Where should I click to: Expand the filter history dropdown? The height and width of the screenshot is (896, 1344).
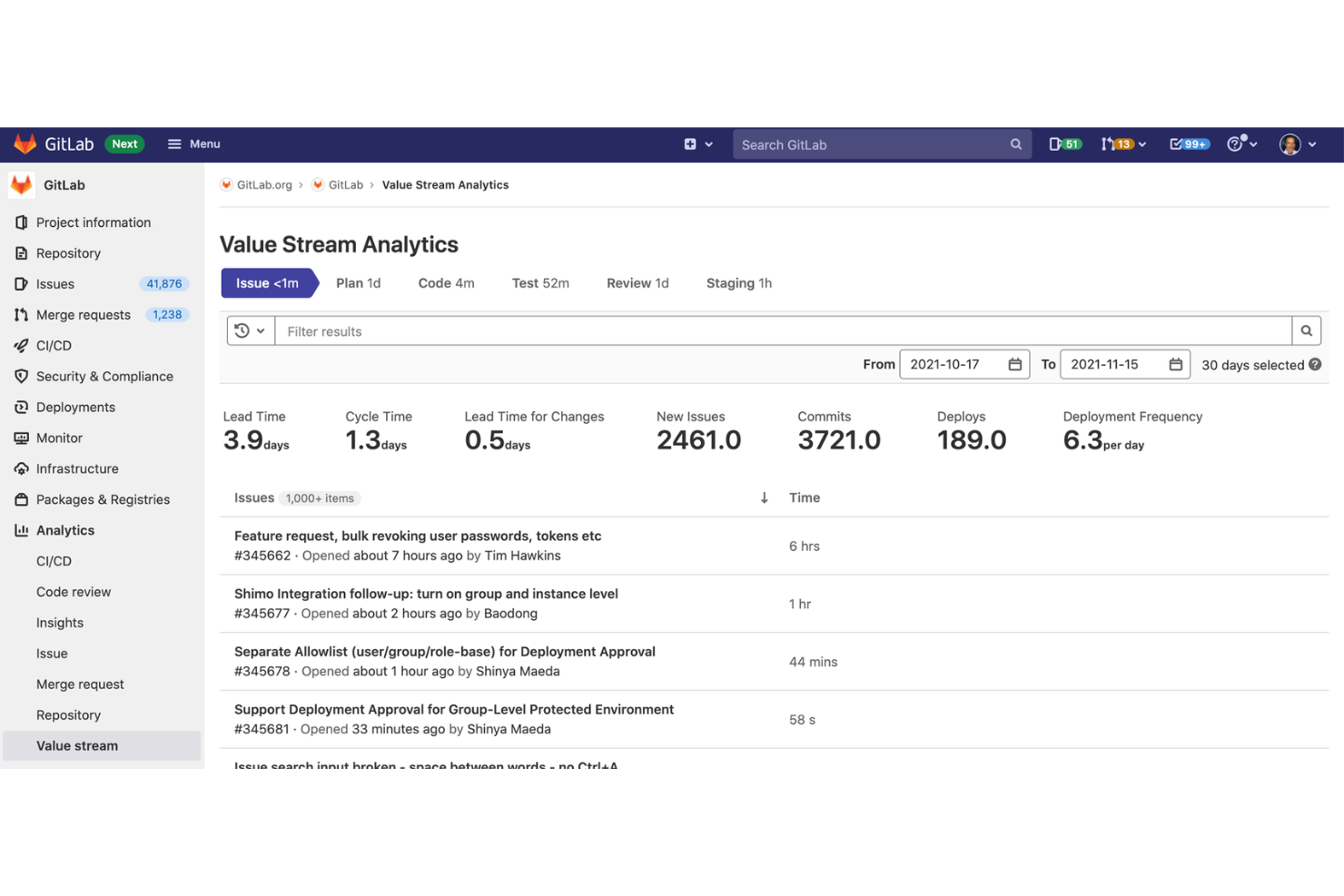pyautogui.click(x=250, y=330)
